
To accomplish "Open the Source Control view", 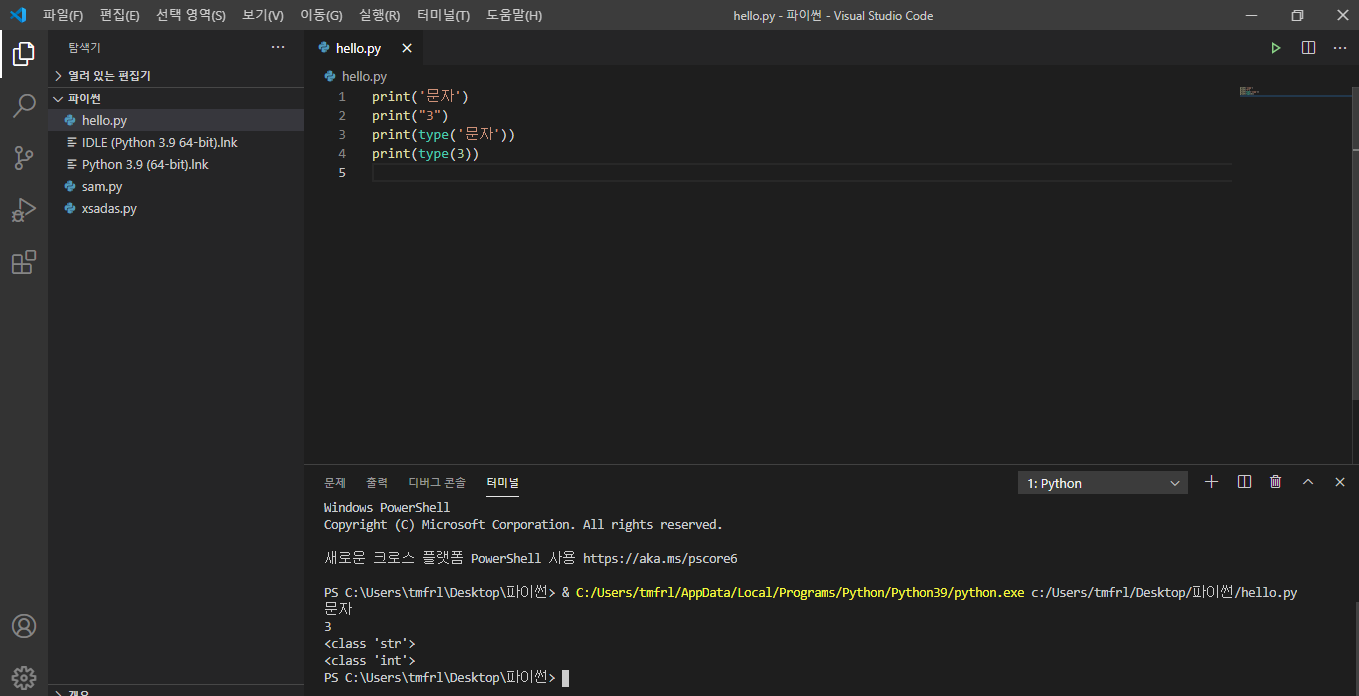I will point(24,158).
